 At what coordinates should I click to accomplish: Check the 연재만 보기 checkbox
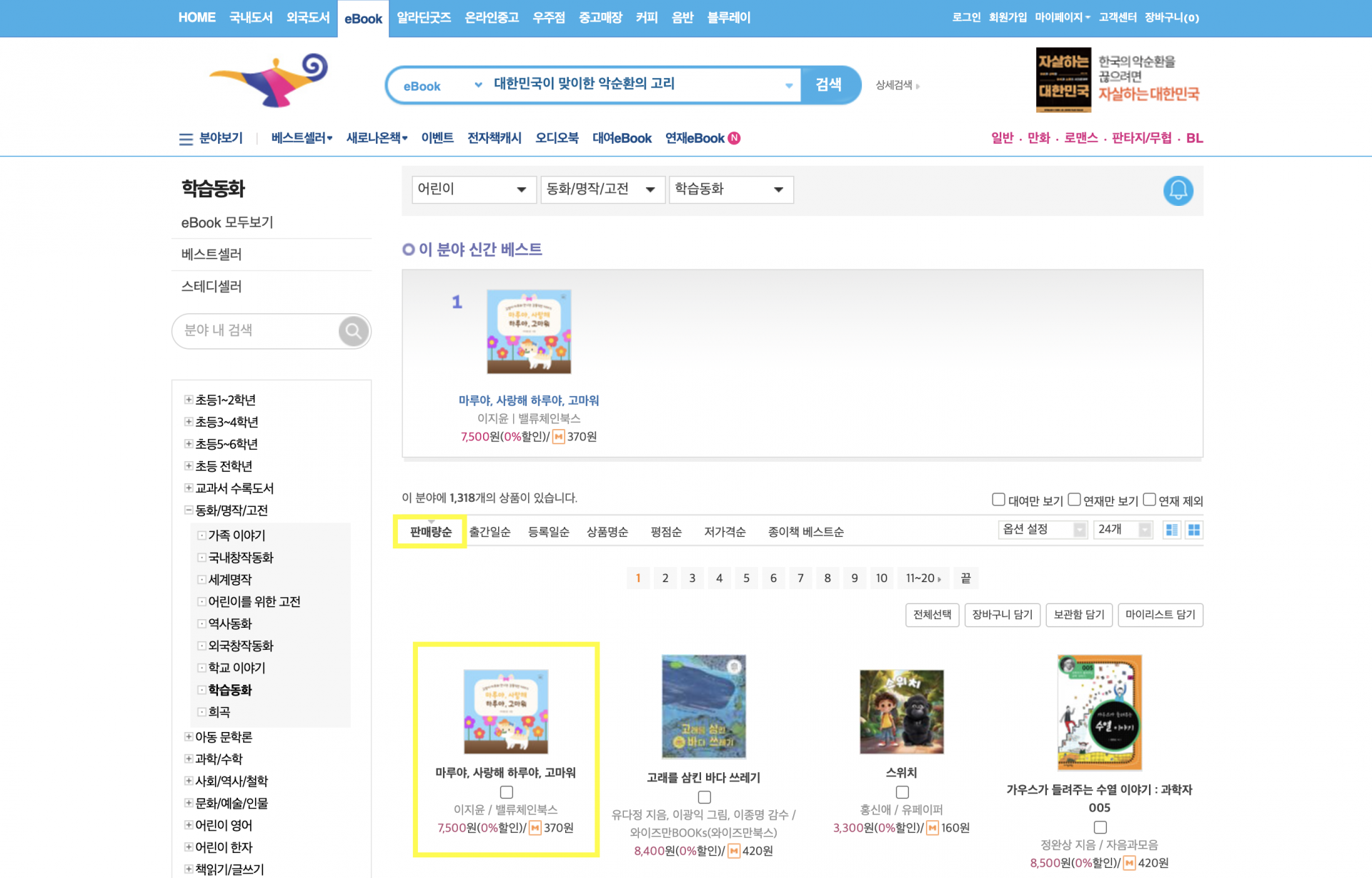1074,500
